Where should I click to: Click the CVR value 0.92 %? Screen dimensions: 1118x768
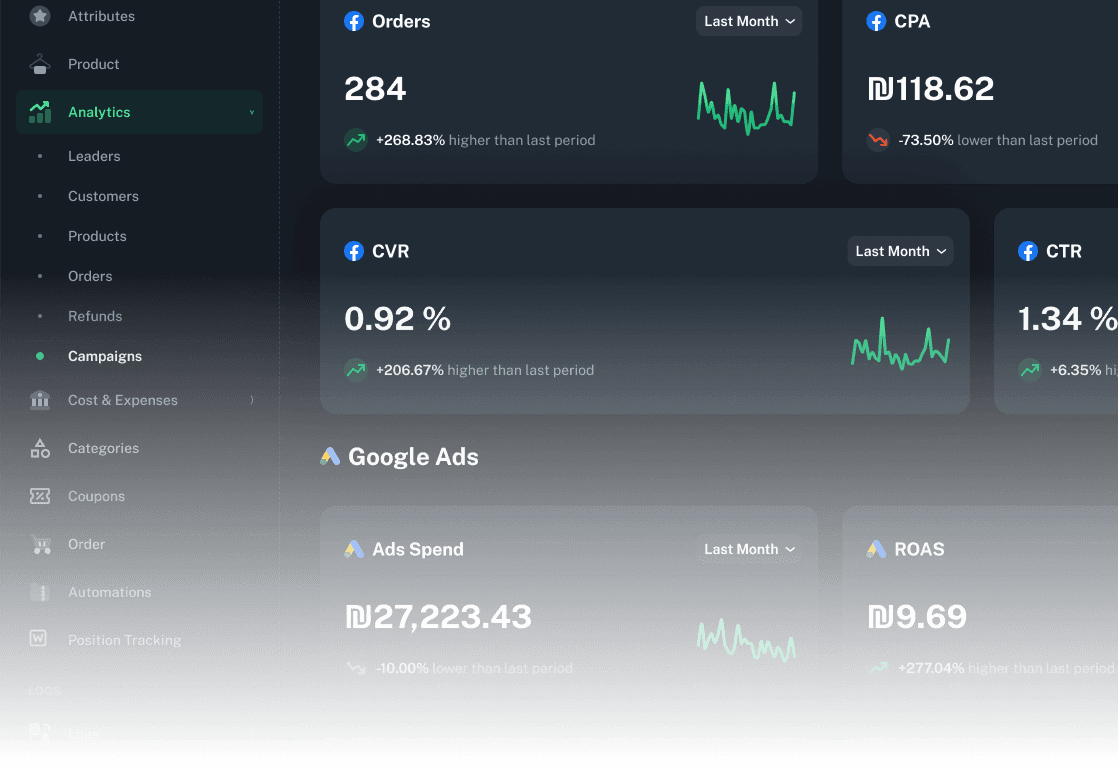(398, 319)
